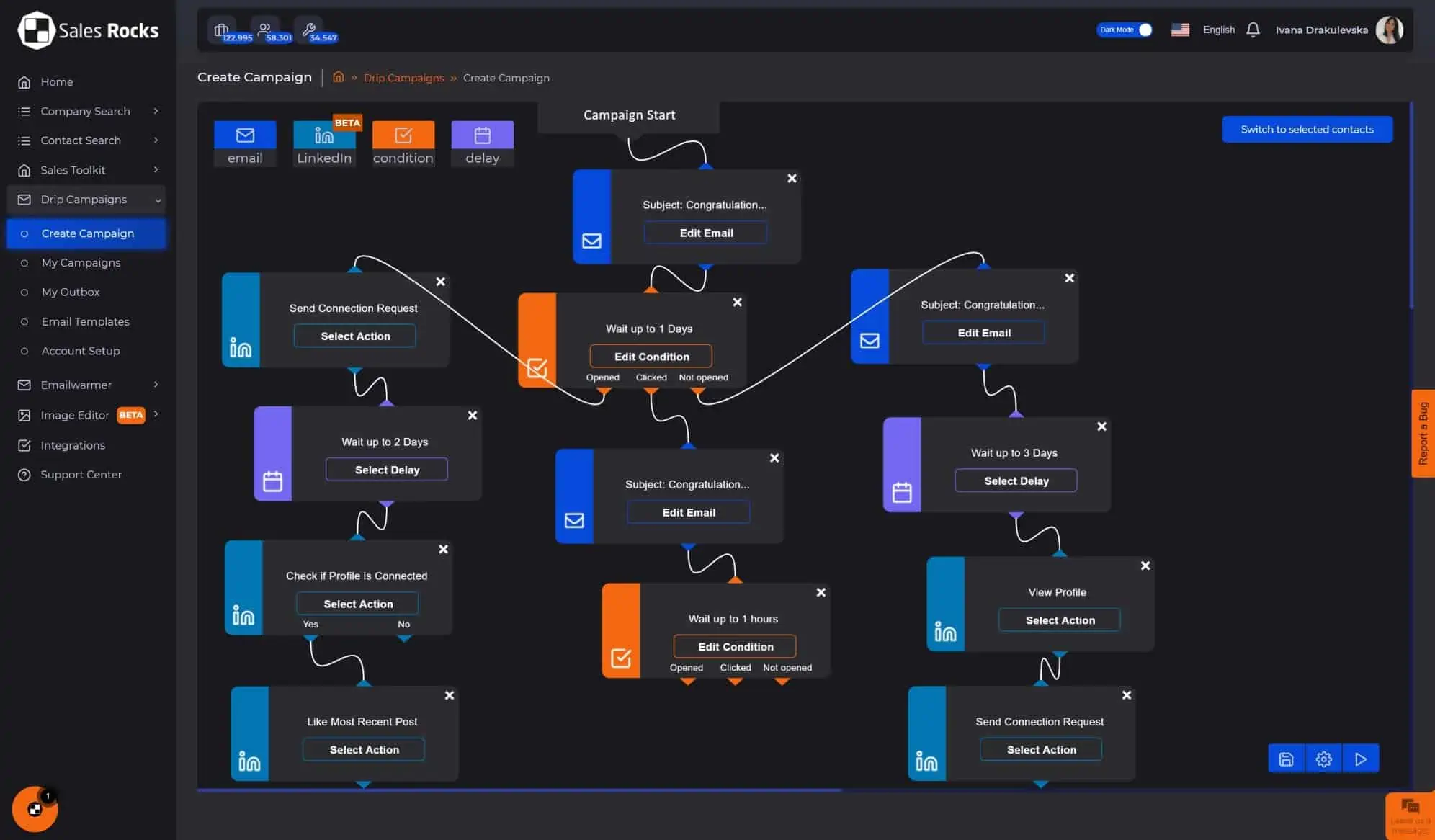Click the settings gear icon bottom right

click(1323, 759)
